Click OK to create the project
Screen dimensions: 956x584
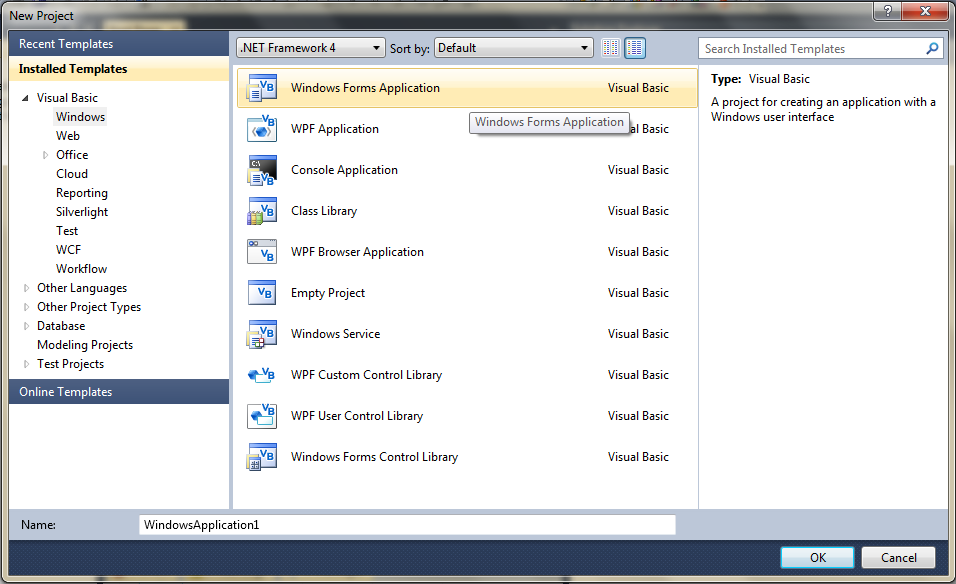pyautogui.click(x=818, y=557)
